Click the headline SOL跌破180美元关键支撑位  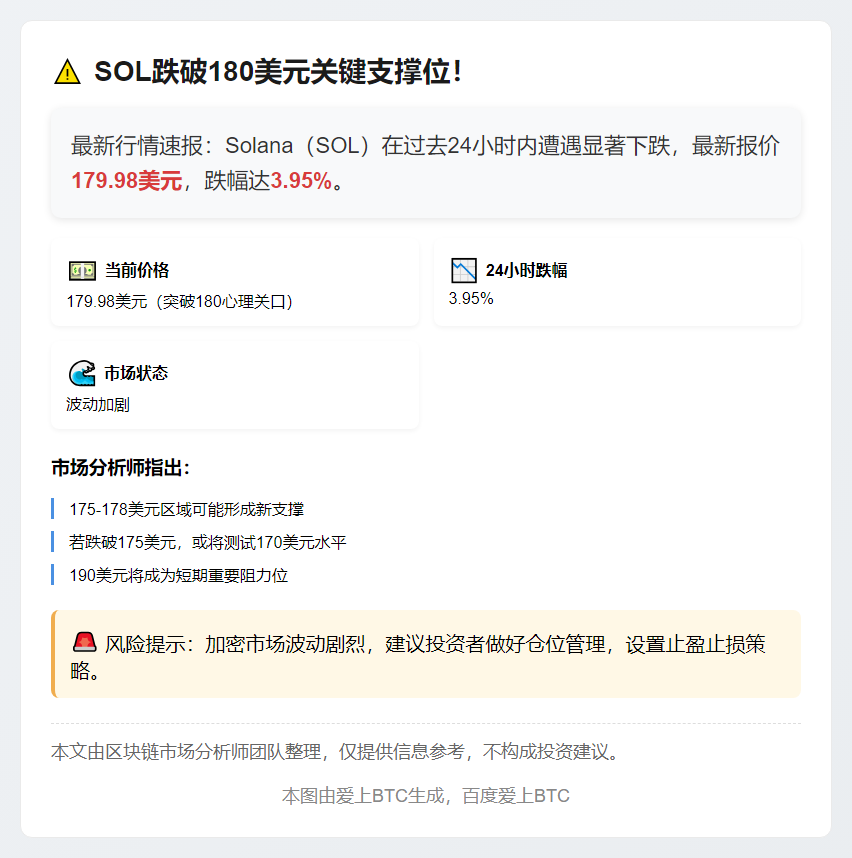point(278,72)
